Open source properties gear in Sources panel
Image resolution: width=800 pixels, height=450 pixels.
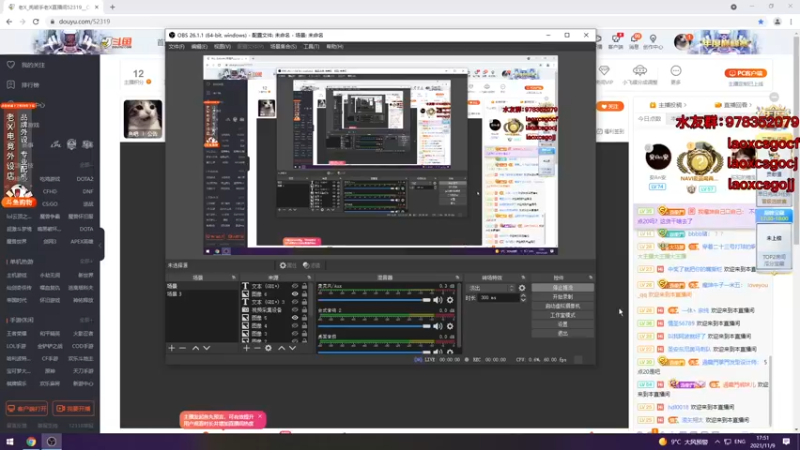(x=268, y=348)
